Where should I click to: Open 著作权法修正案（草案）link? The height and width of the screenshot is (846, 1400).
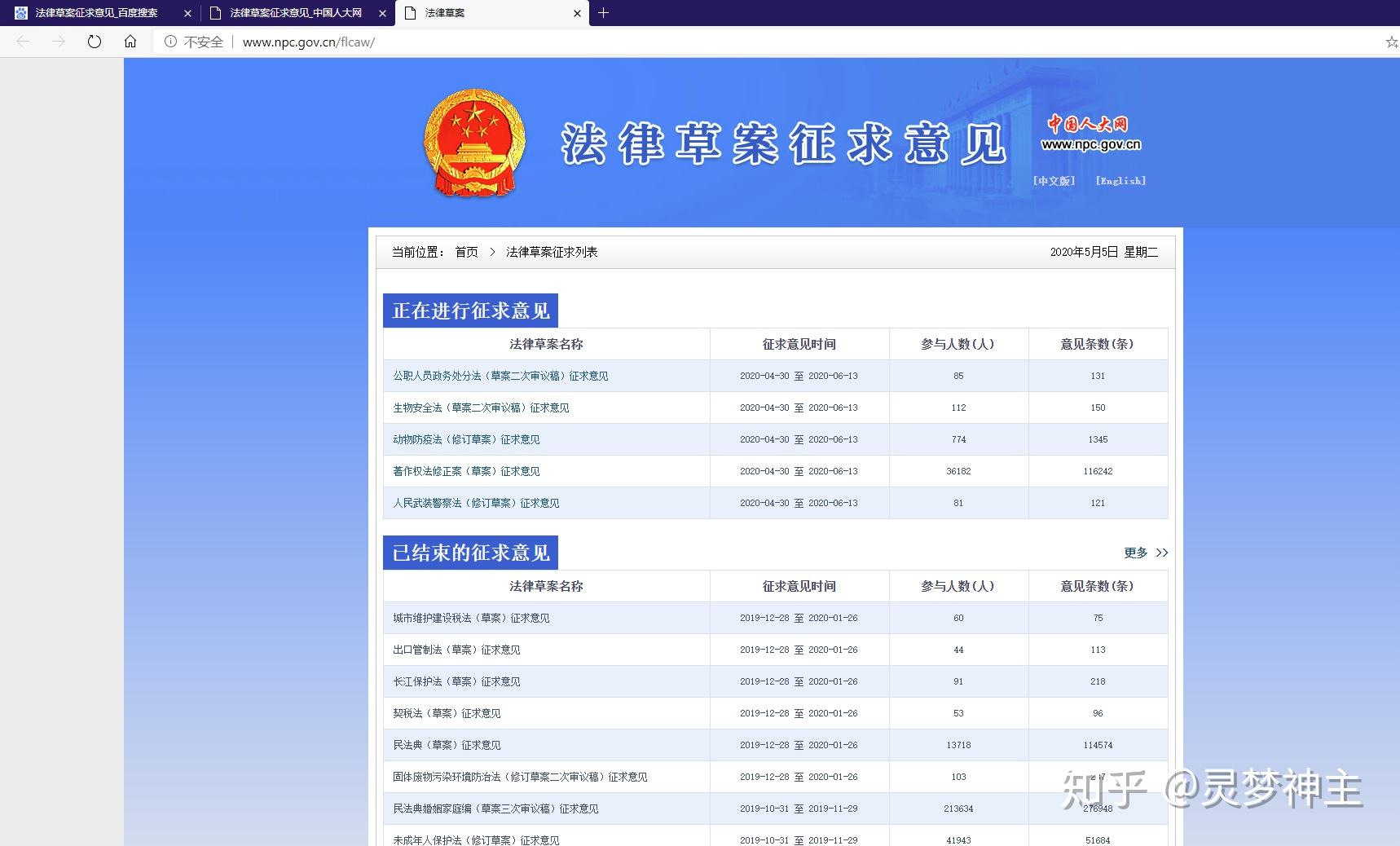pyautogui.click(x=466, y=471)
